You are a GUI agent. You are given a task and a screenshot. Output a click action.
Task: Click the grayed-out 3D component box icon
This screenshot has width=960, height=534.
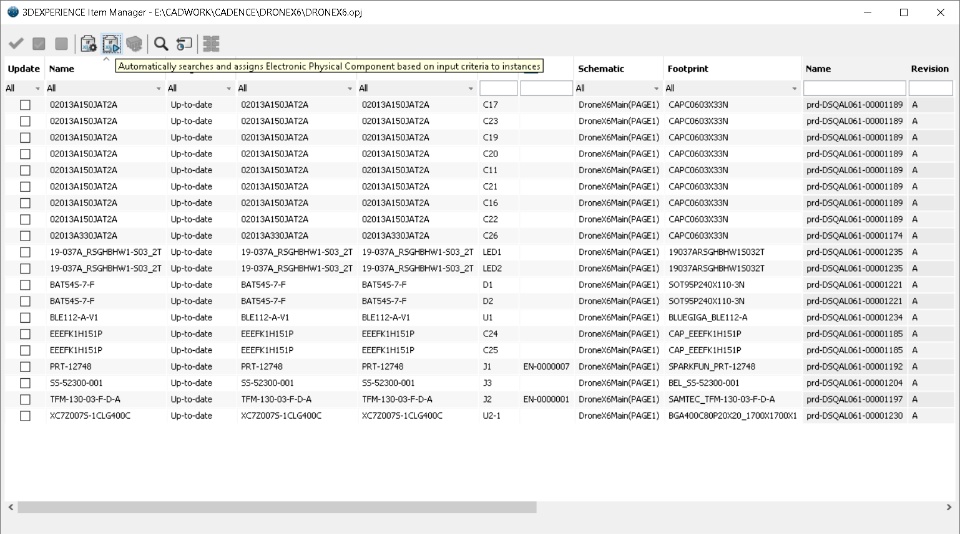click(x=134, y=43)
